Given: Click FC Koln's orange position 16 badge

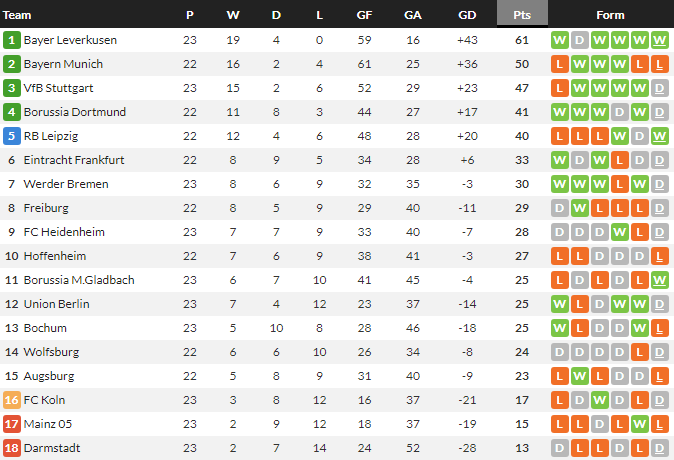Looking at the screenshot, I should coord(12,400).
